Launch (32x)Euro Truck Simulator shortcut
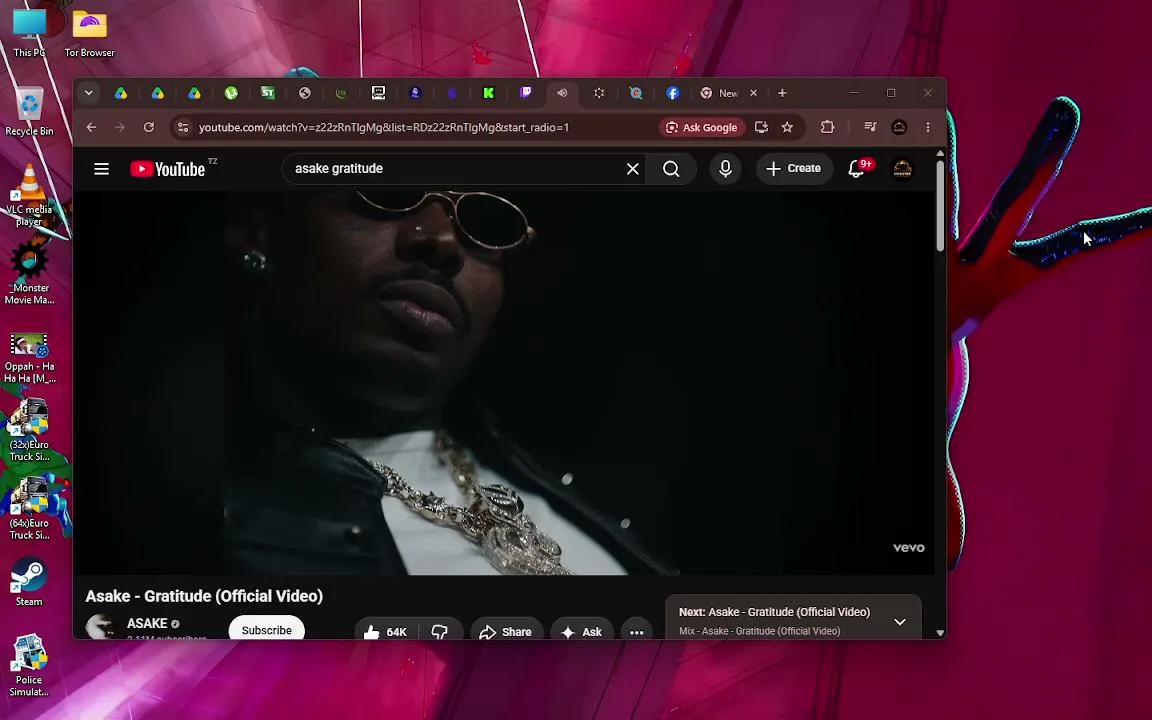Screen dimensions: 1152x720 29,431
